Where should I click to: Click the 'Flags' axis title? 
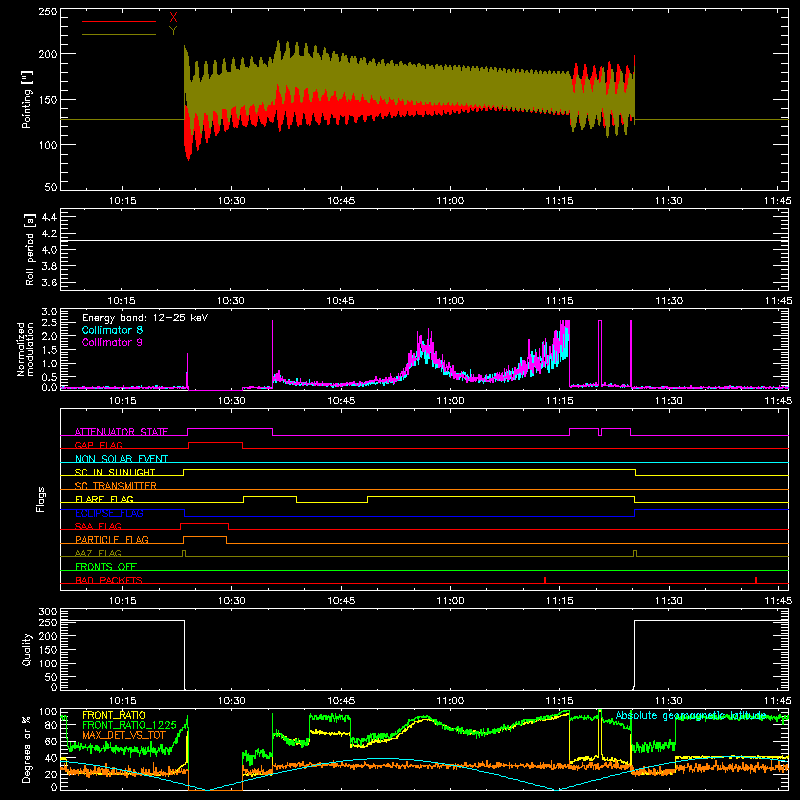pos(40,499)
